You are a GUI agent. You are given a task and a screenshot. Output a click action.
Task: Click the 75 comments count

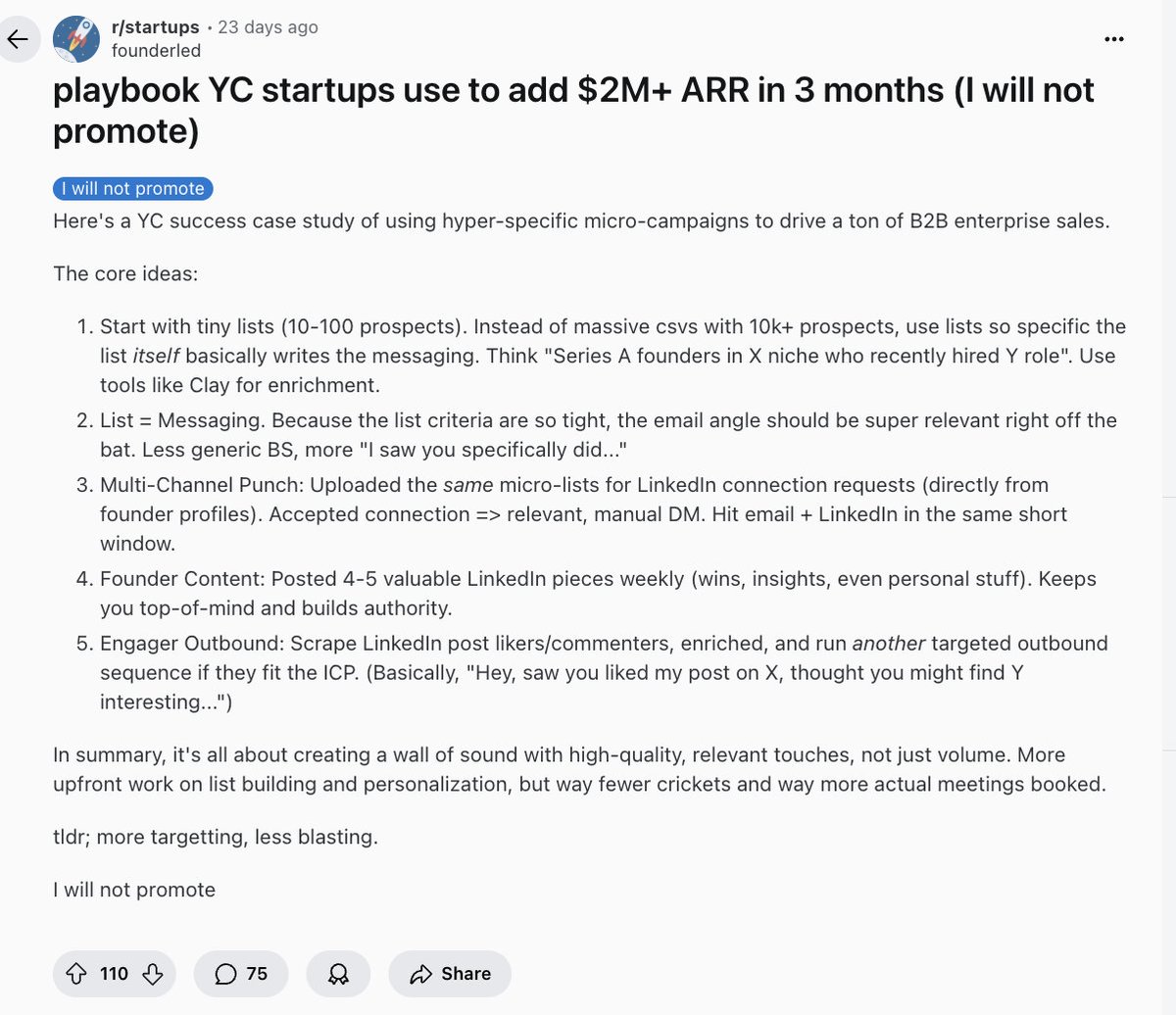(257, 974)
